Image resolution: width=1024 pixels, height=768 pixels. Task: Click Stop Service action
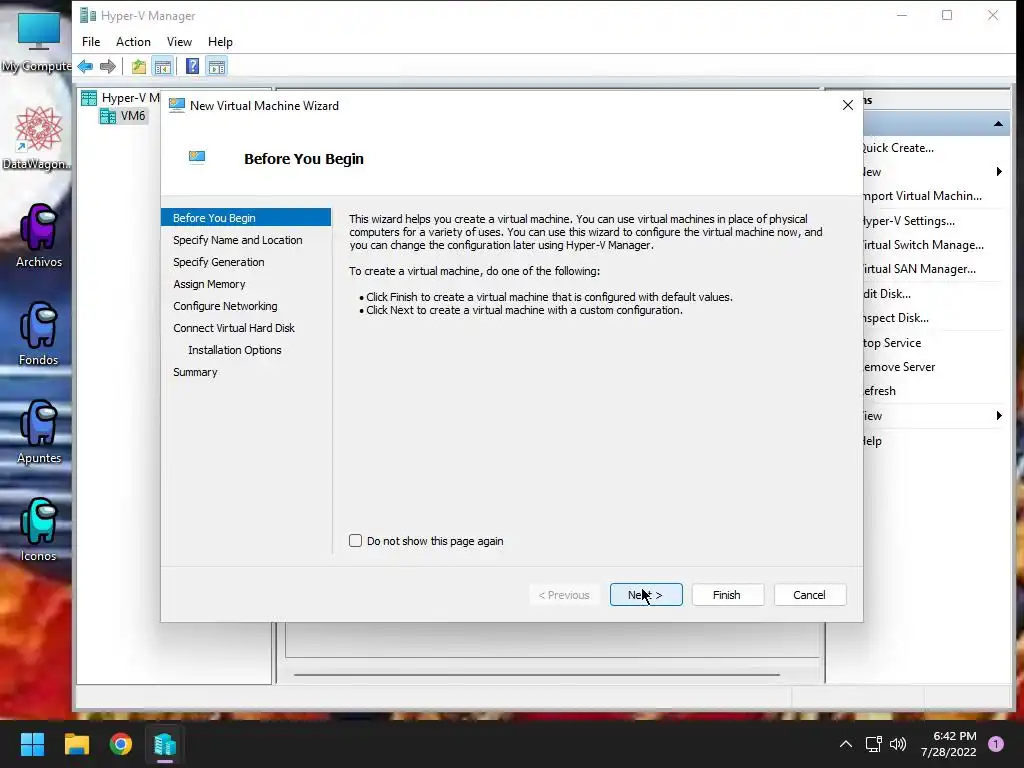point(892,343)
